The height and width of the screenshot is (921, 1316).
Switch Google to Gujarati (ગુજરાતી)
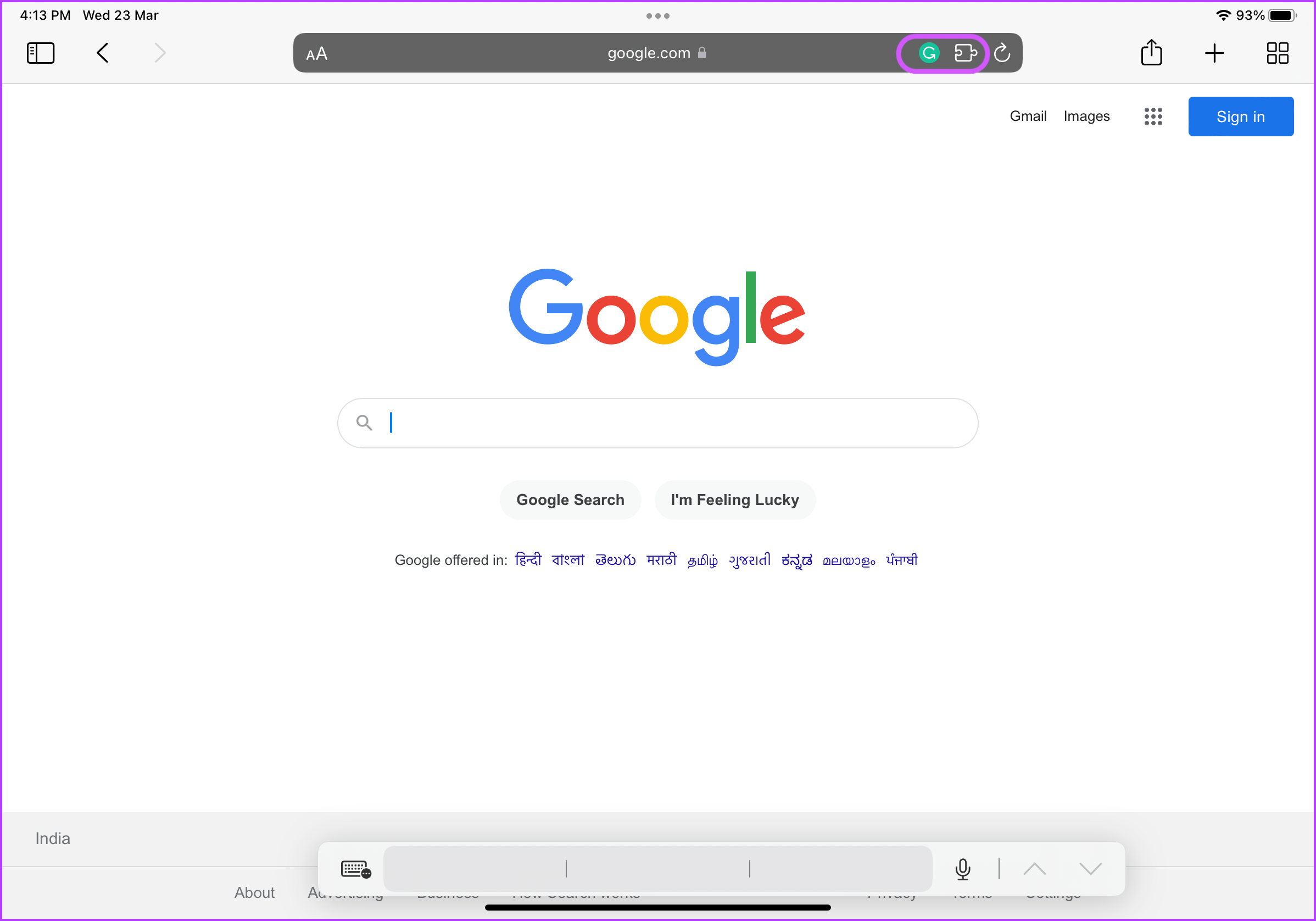[750, 560]
